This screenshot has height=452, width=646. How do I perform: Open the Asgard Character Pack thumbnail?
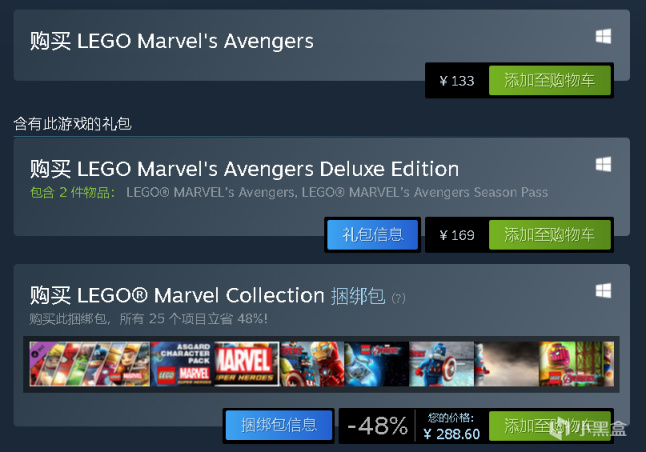tap(181, 365)
